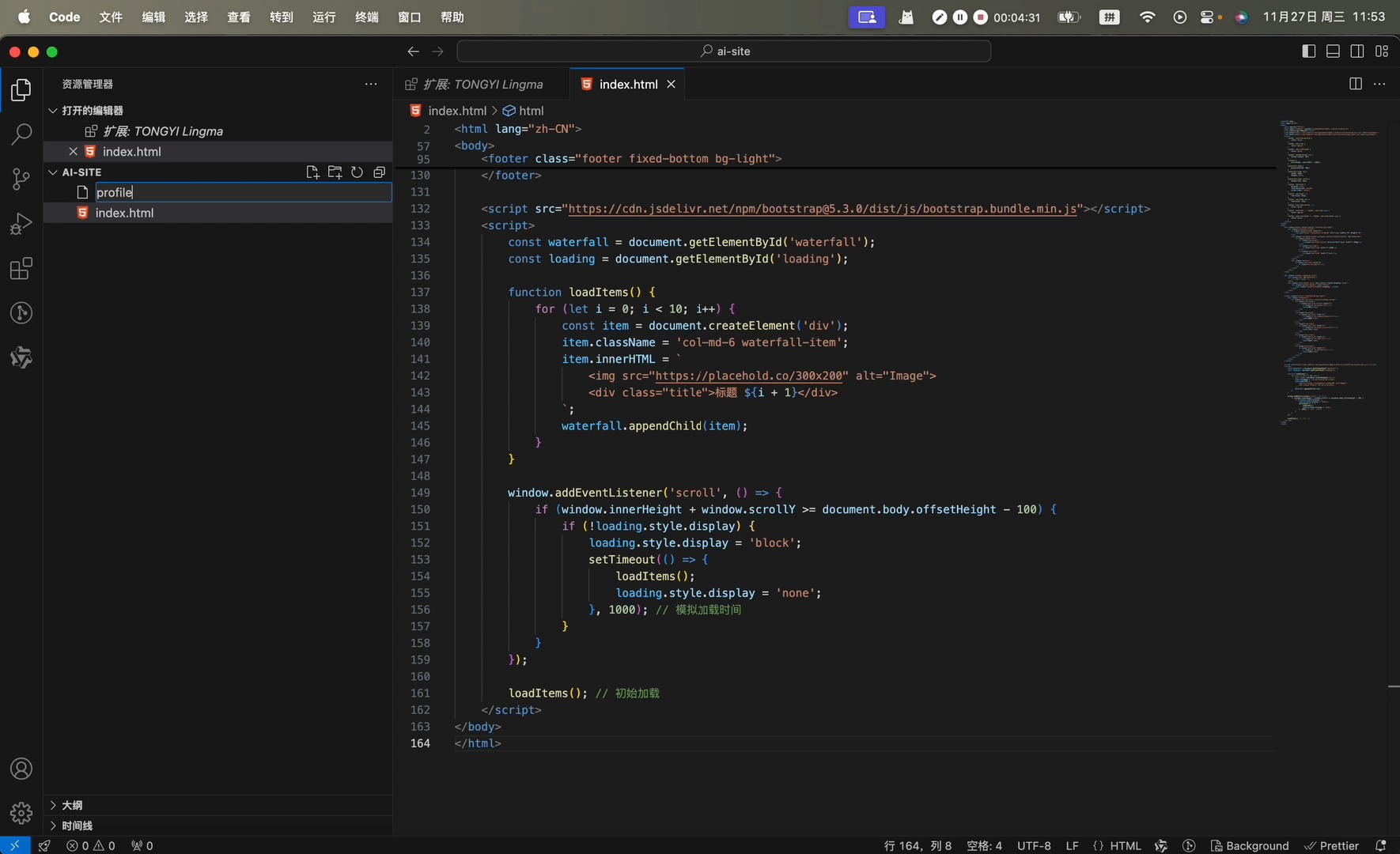The image size is (1400, 854).
Task: Refresh the explorer file list
Action: tap(357, 172)
